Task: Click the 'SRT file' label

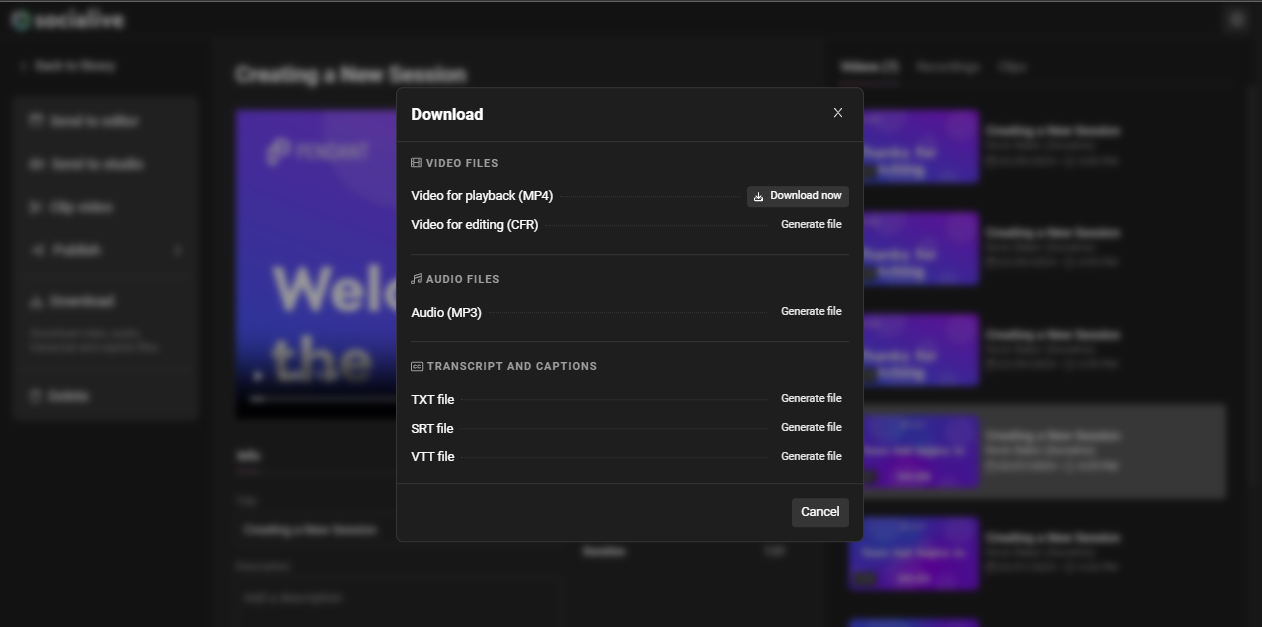Action: 432,429
